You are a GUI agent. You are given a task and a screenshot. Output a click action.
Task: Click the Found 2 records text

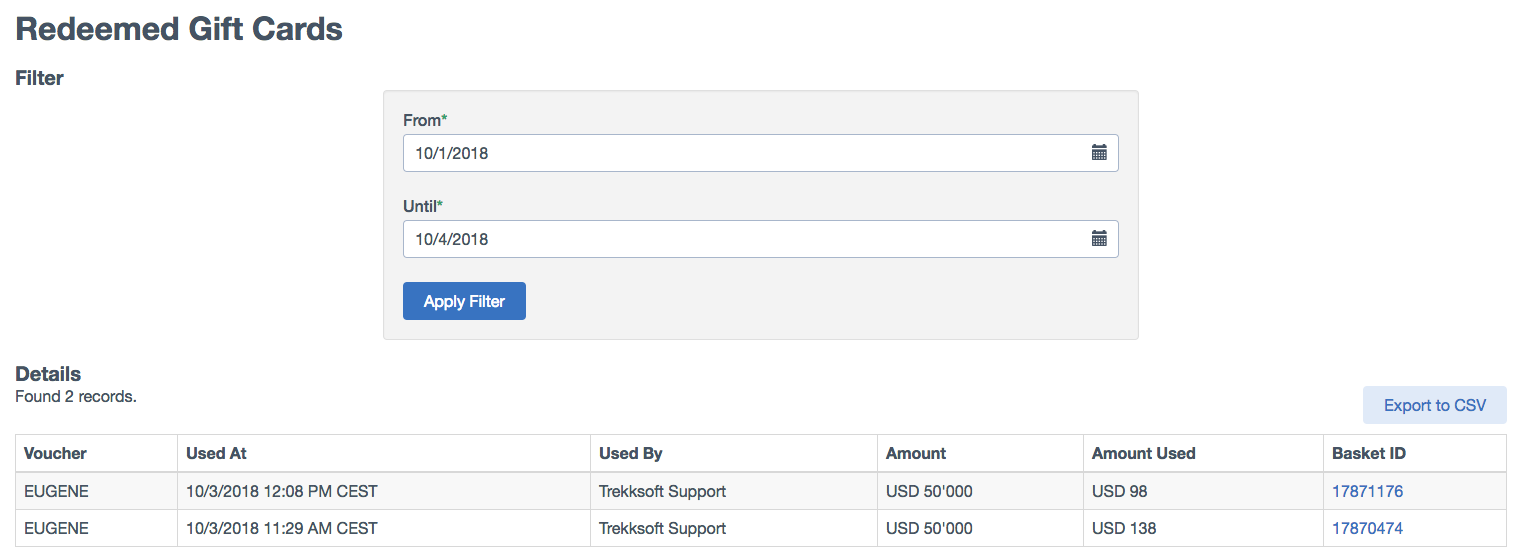(x=76, y=396)
